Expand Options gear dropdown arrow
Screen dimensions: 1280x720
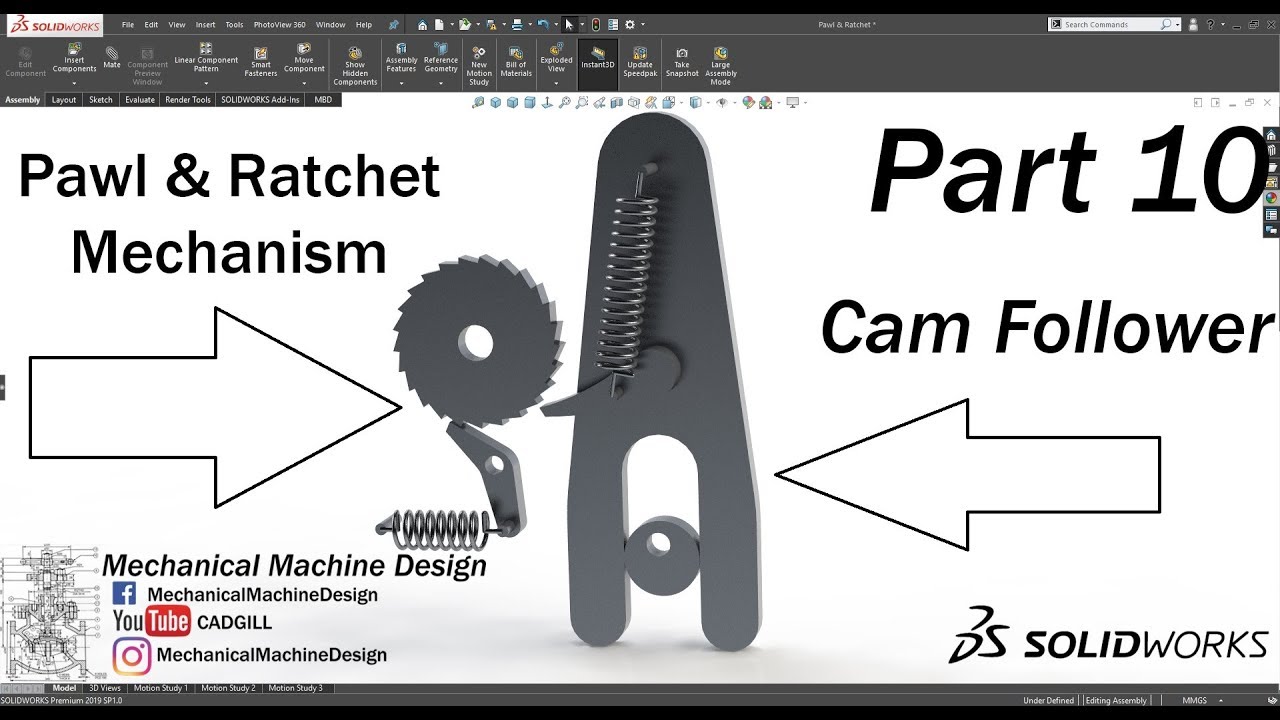(642, 24)
